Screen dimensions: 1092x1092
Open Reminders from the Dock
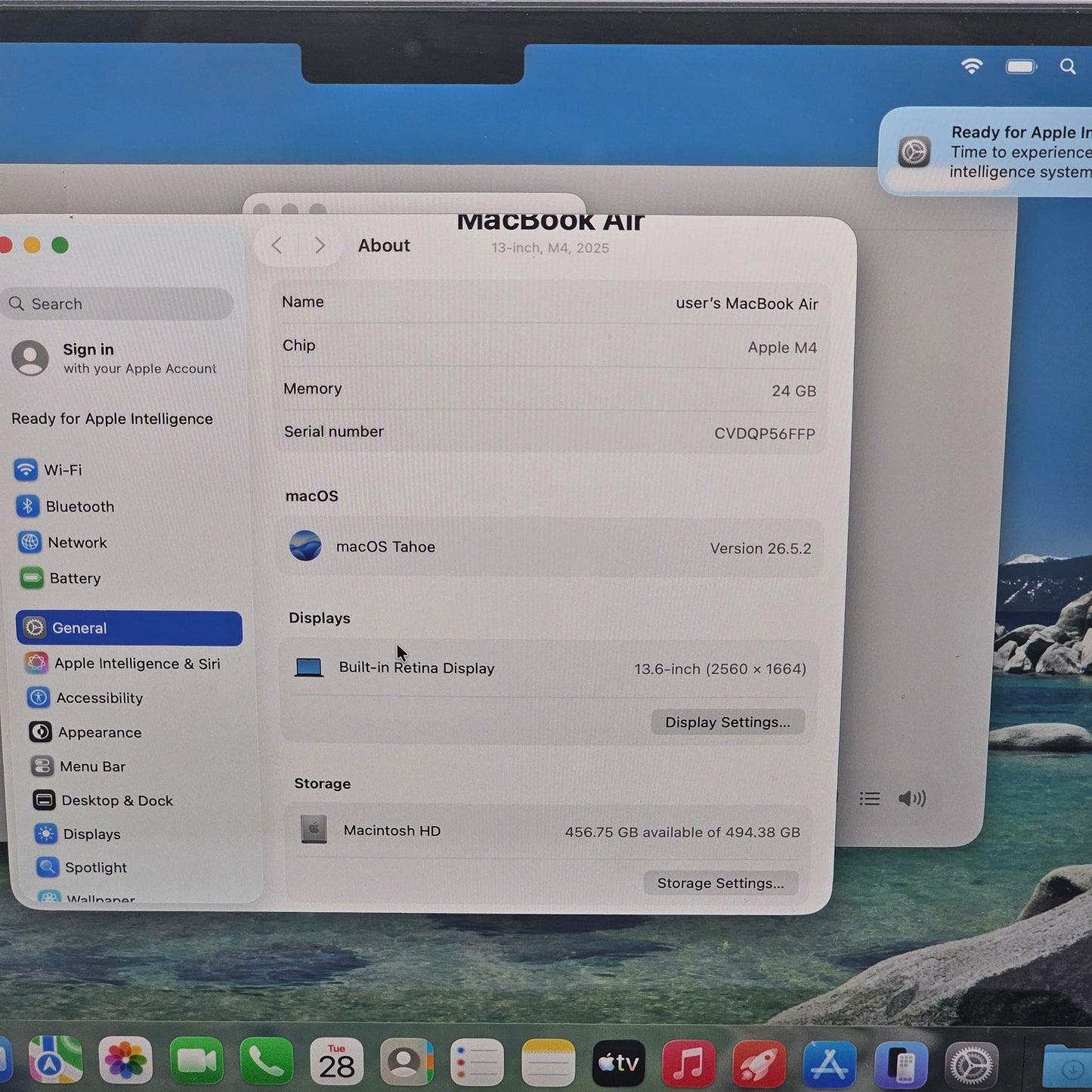(477, 1064)
